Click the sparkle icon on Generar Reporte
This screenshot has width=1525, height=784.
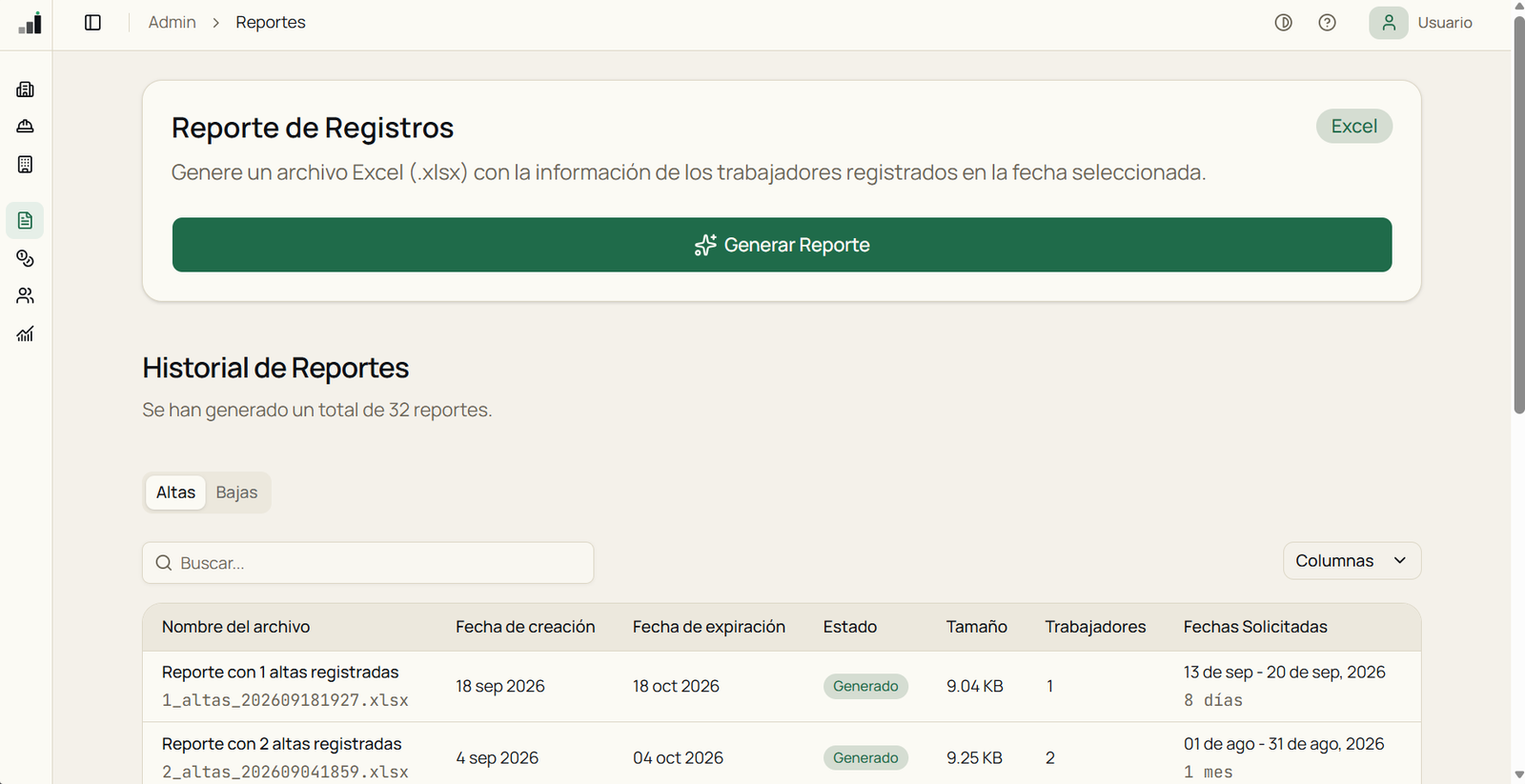tap(705, 245)
